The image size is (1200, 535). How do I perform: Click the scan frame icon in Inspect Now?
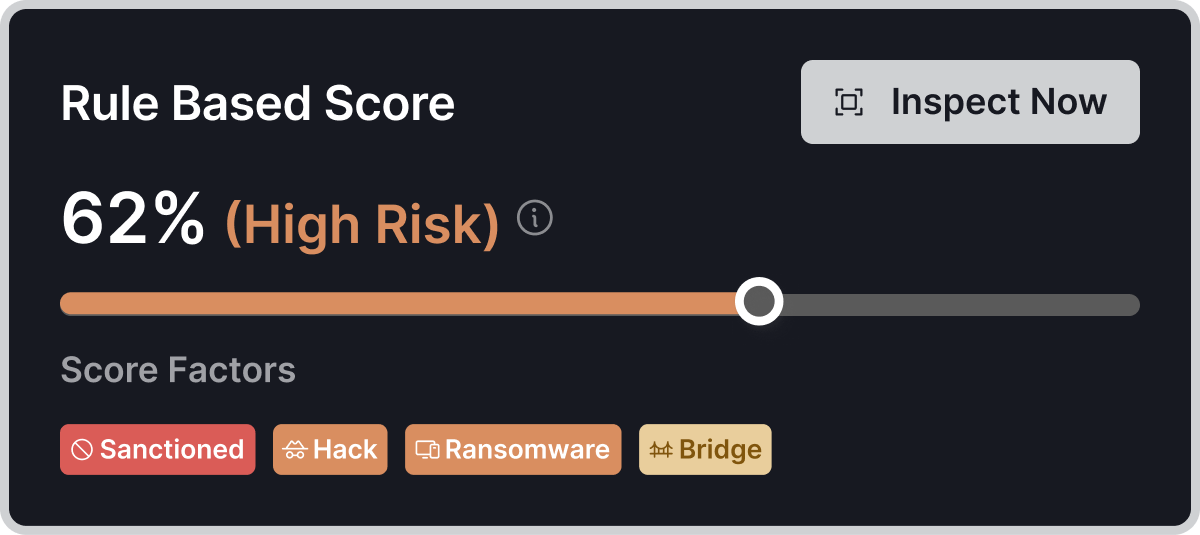pos(849,102)
